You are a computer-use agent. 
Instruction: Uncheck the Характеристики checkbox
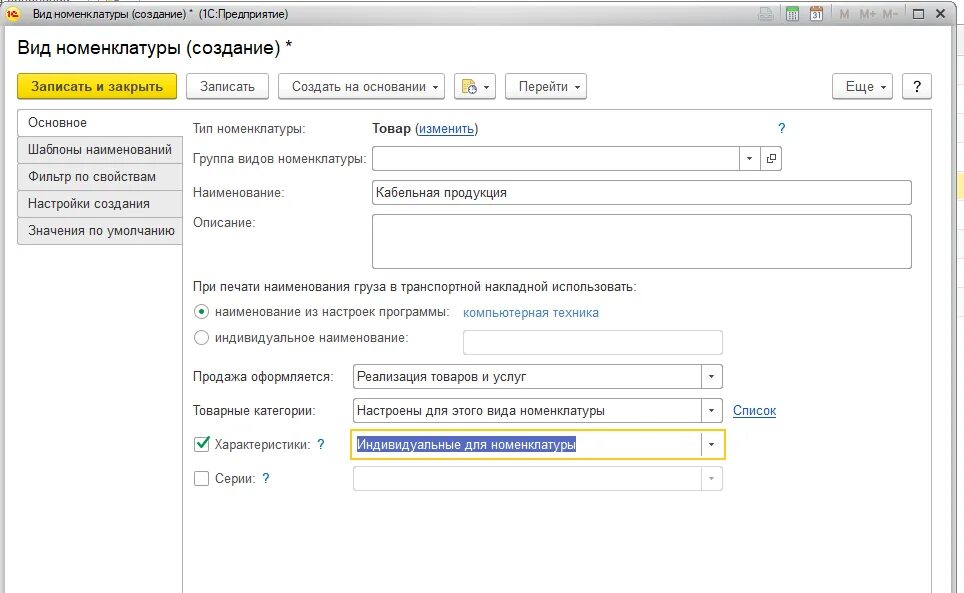202,444
